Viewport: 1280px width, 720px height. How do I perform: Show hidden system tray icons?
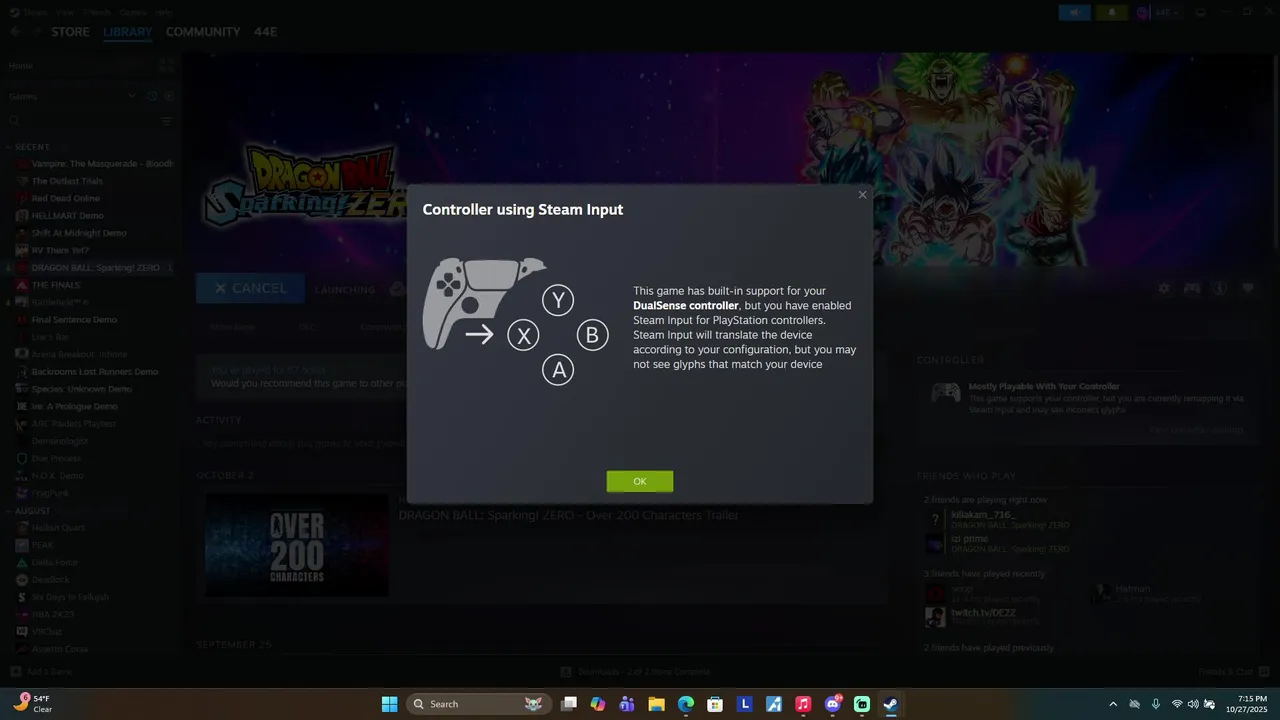point(1112,704)
